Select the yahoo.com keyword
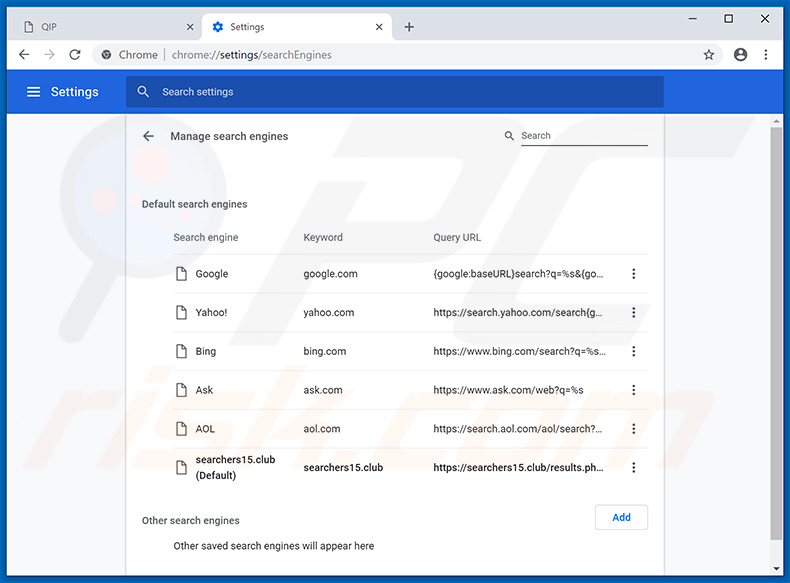790x583 pixels. pyautogui.click(x=328, y=312)
